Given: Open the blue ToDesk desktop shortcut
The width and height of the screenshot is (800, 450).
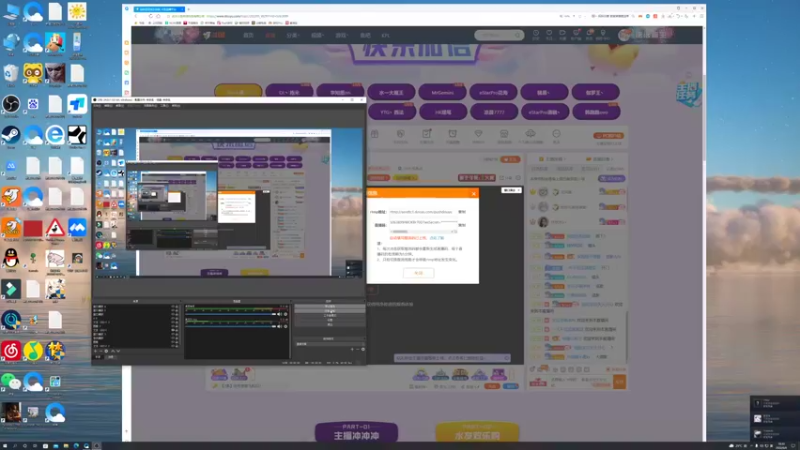Looking at the screenshot, I should pos(77,104).
